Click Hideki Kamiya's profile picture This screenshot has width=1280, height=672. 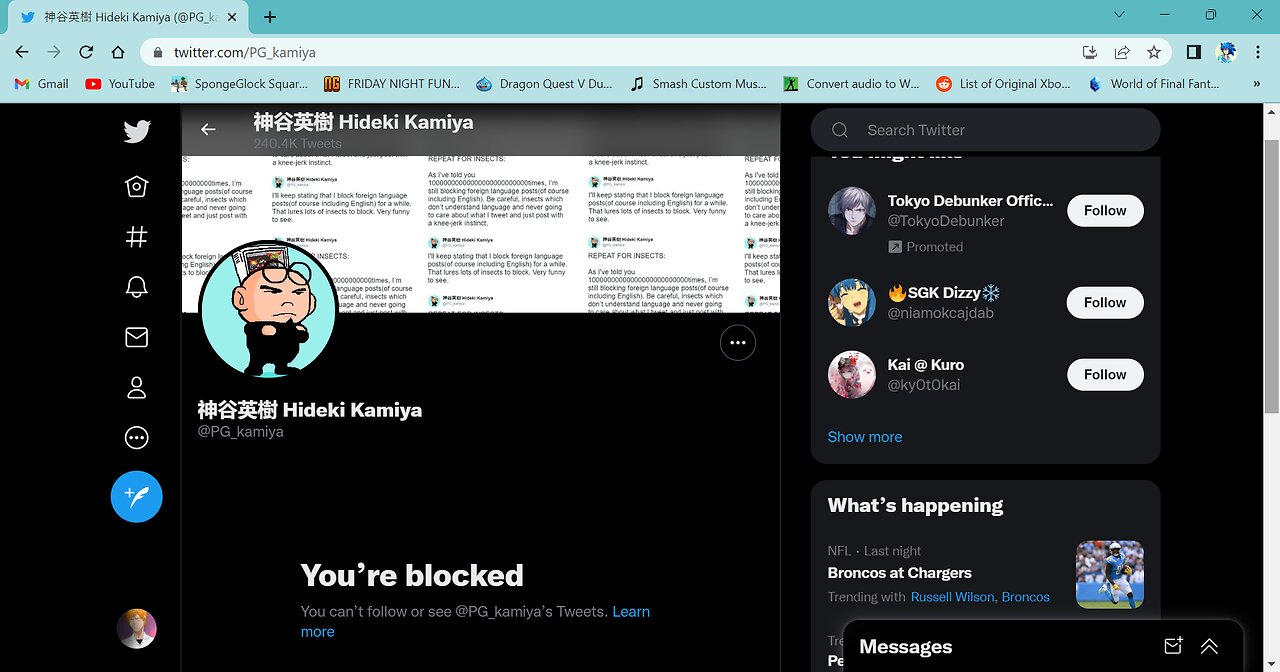point(268,309)
